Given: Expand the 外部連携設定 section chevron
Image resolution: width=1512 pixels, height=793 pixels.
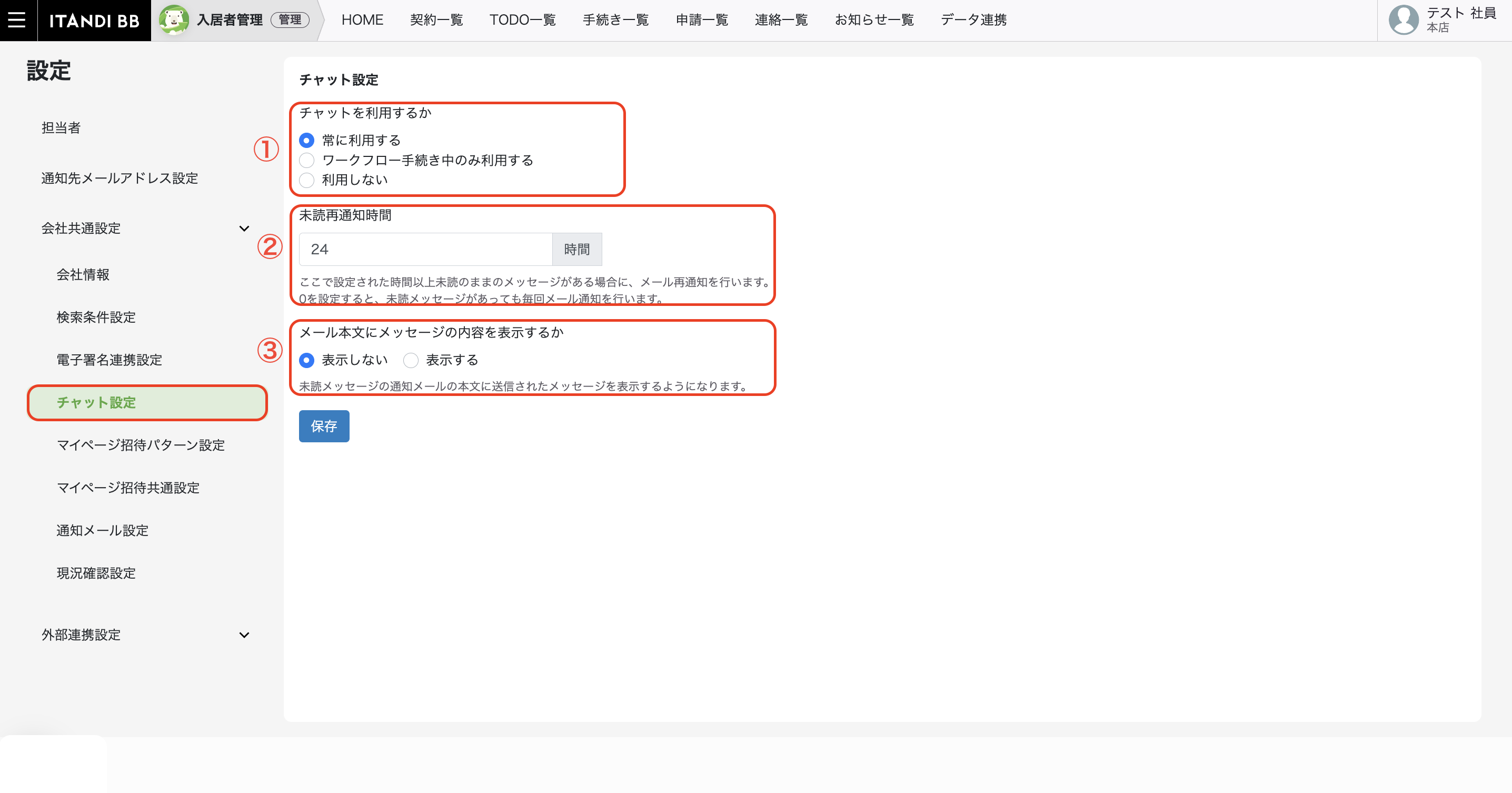Looking at the screenshot, I should pos(244,635).
